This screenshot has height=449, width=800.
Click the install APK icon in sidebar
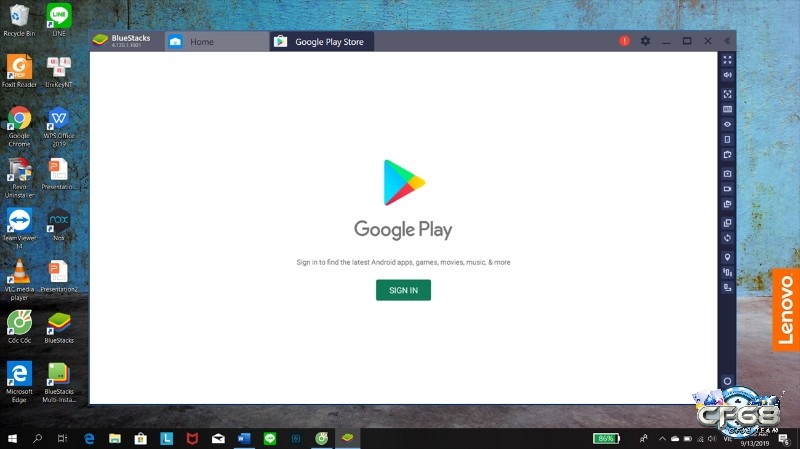(727, 154)
